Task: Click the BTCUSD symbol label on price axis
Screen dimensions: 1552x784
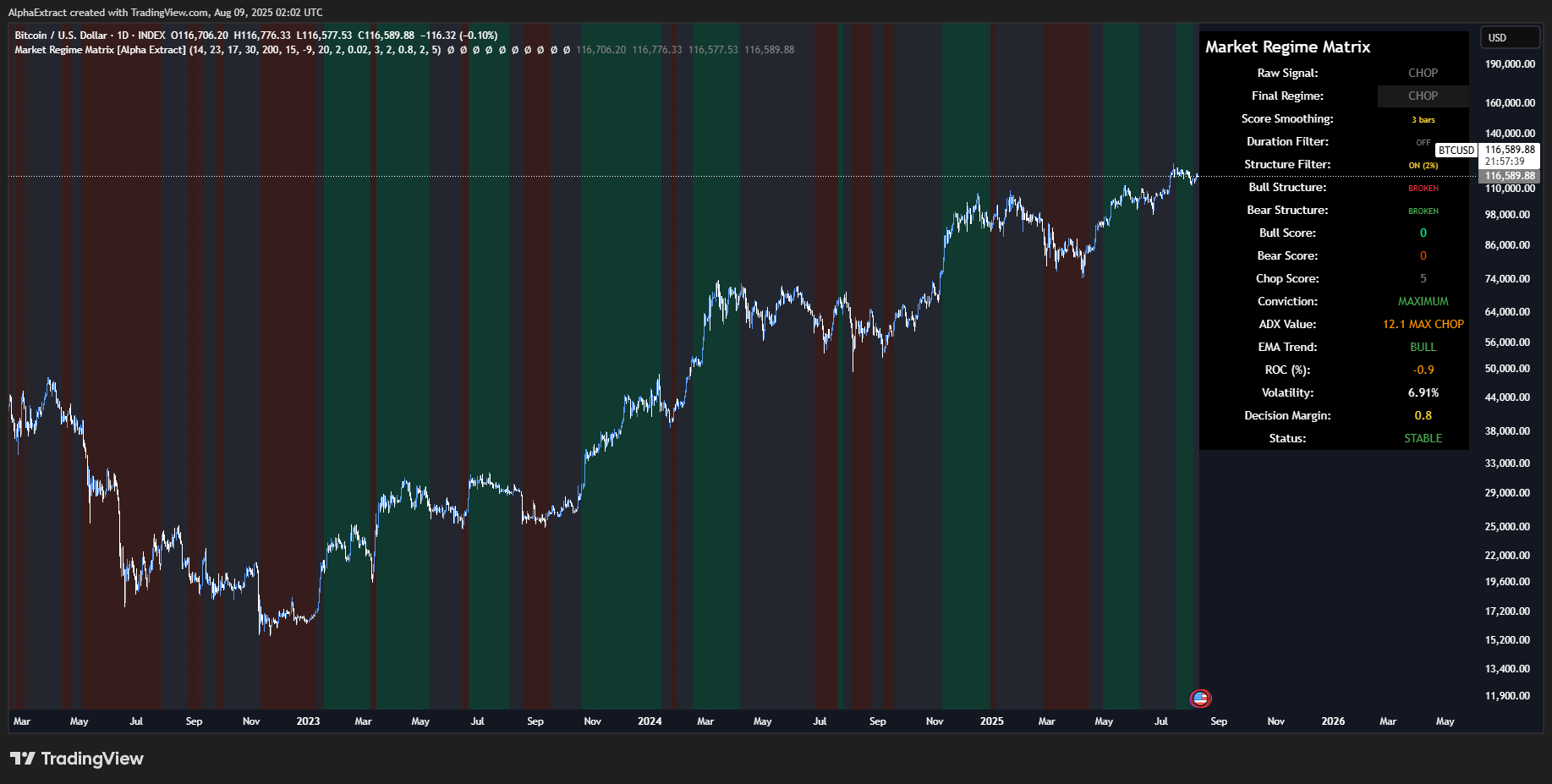Action: pos(1456,151)
